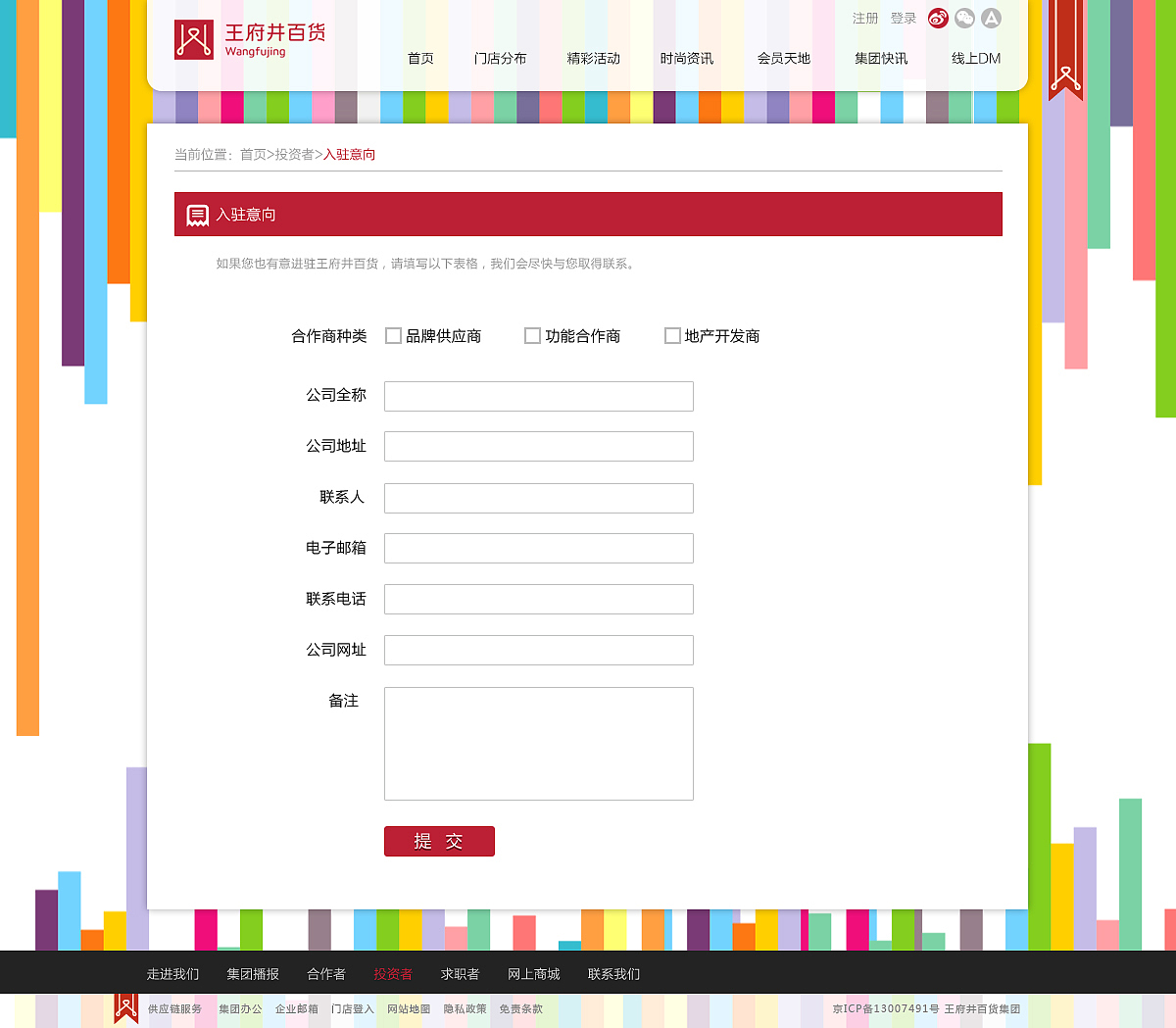Click the 网站地图 bottom link
Viewport: 1176px width, 1028px height.
pos(409,1009)
